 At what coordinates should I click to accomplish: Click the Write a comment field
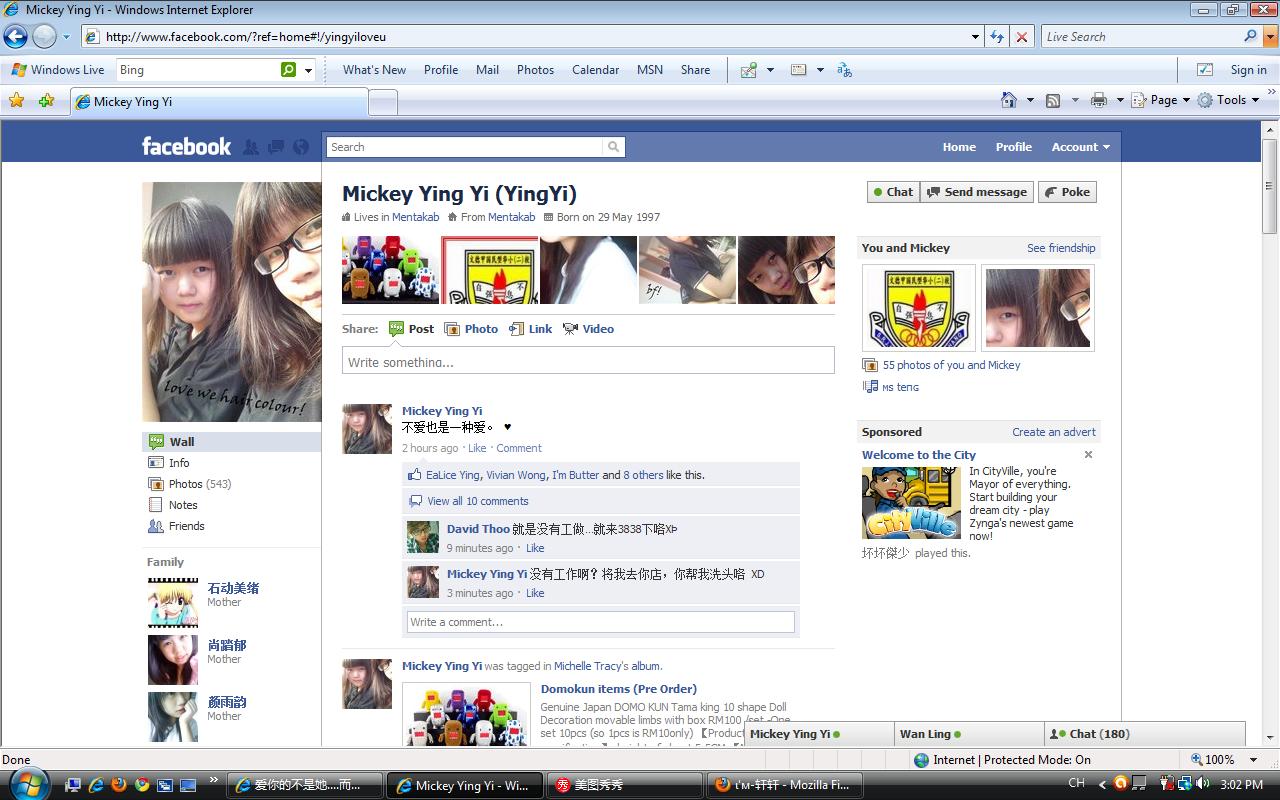(x=600, y=622)
